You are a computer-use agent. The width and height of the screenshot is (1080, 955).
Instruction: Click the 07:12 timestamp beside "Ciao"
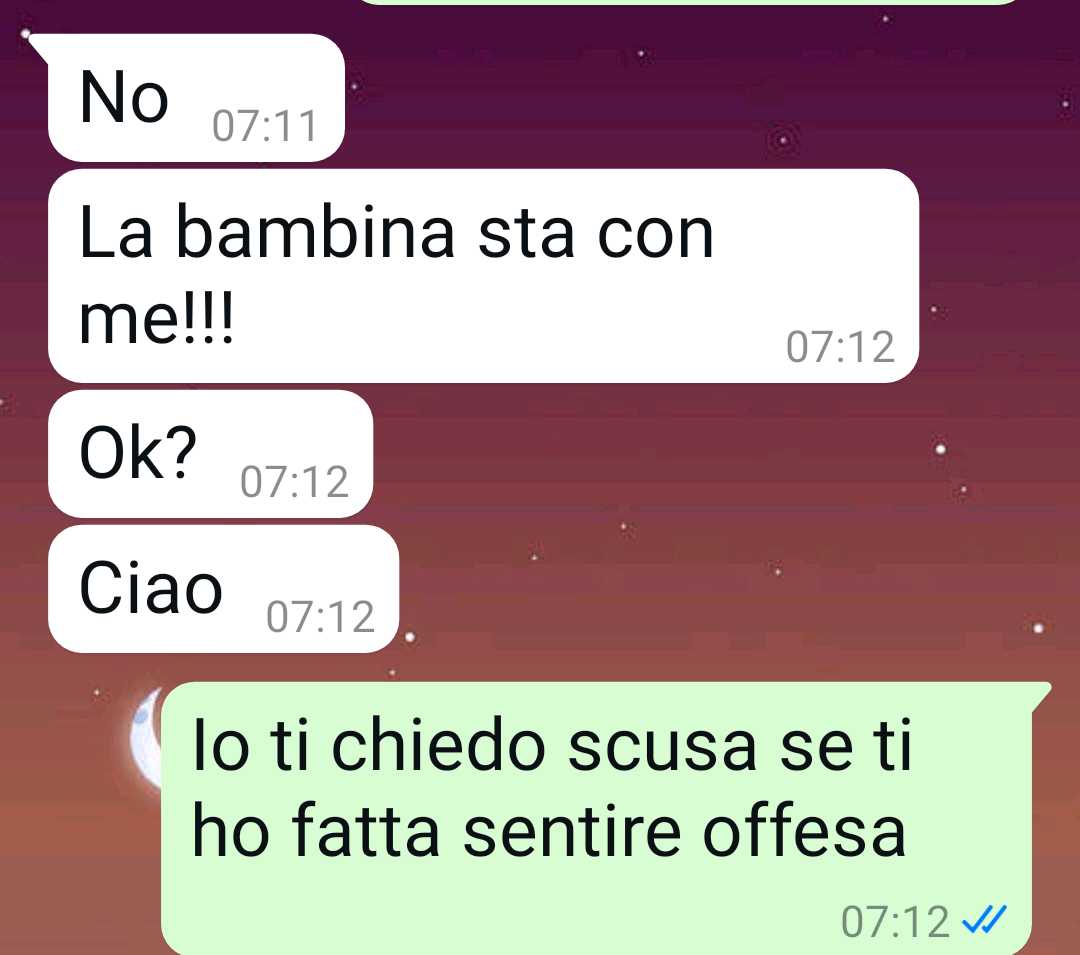[x=320, y=616]
